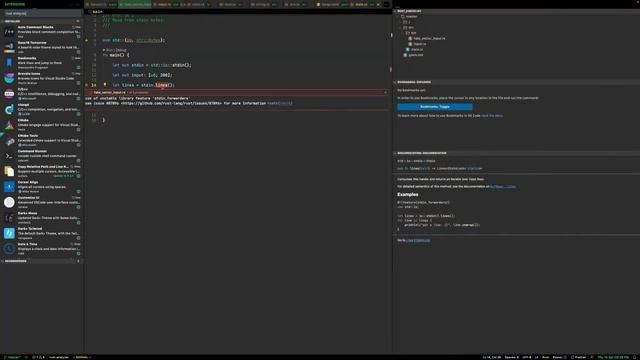
Task: Open the Customize UI extension icon
Action: pyautogui.click(x=9, y=202)
